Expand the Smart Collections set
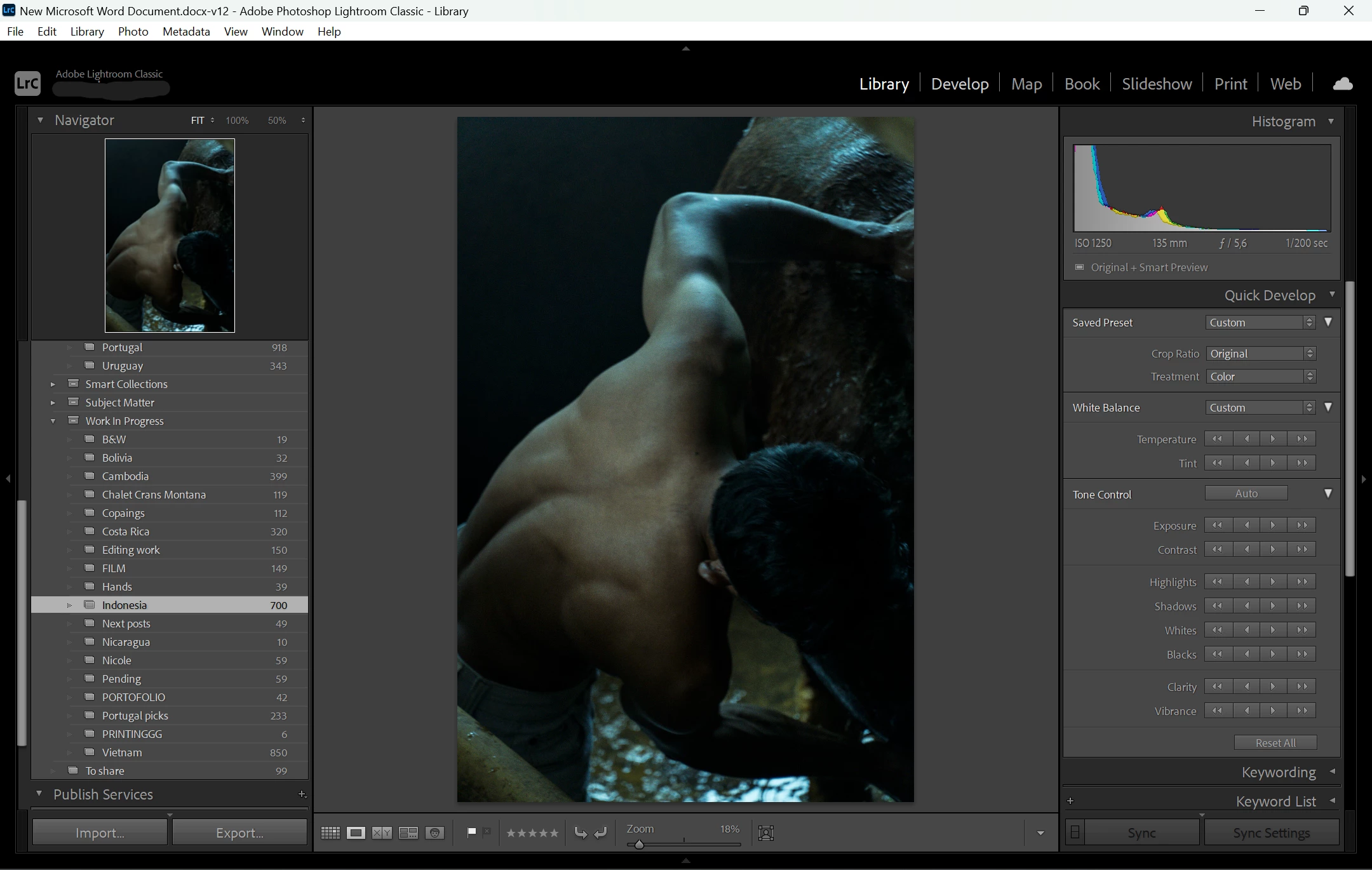Image resolution: width=1372 pixels, height=870 pixels. click(53, 384)
